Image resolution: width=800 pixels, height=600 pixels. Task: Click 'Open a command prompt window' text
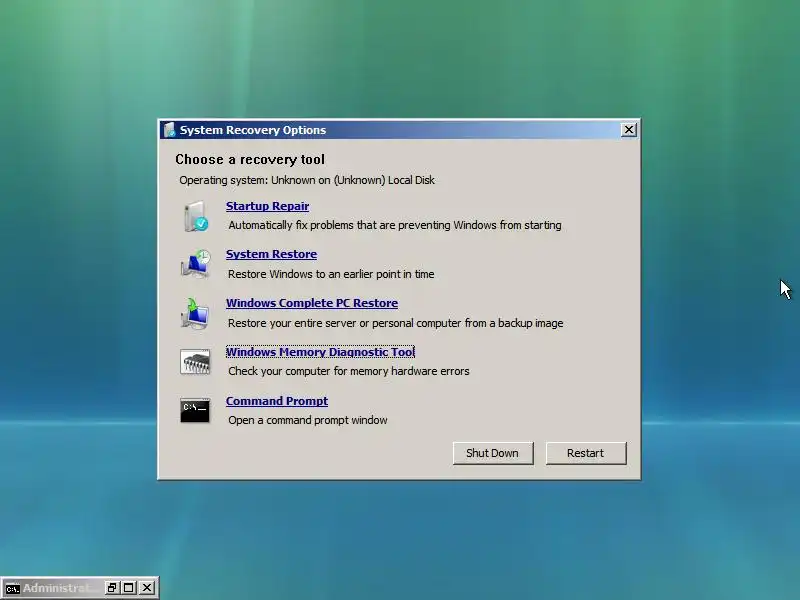tap(308, 420)
